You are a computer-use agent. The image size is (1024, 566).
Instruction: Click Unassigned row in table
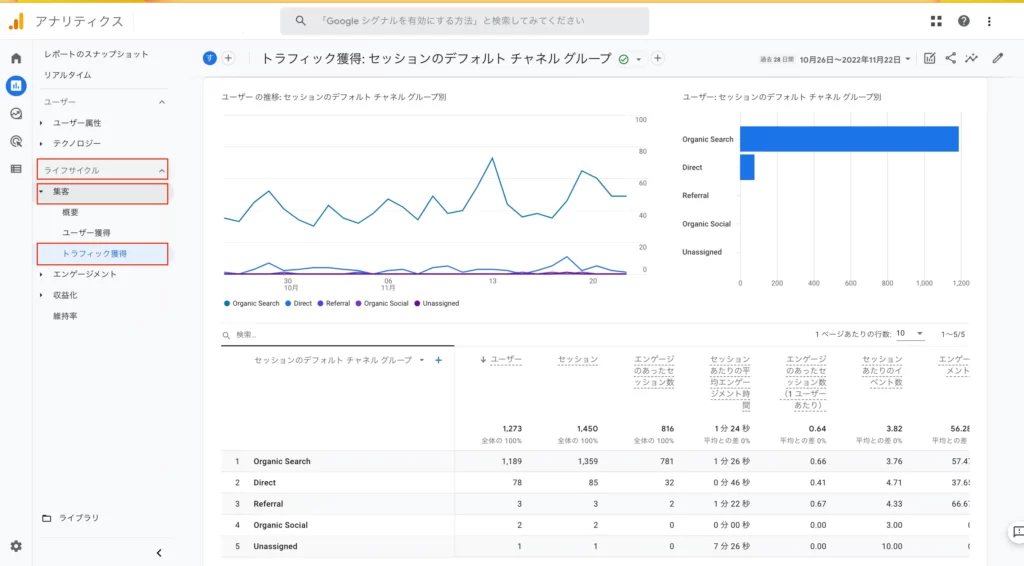[595, 546]
